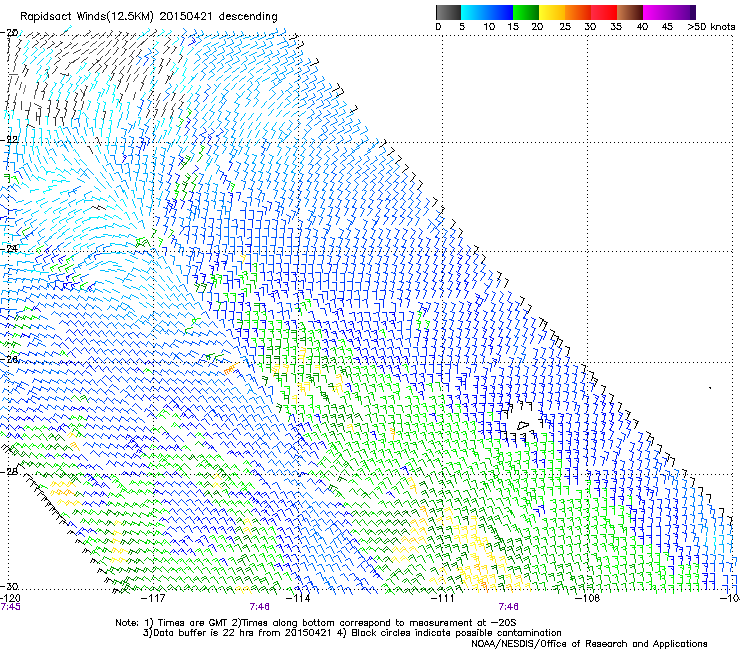Click the '-114' longitude axis label
The height and width of the screenshot is (650, 740).
tap(299, 598)
